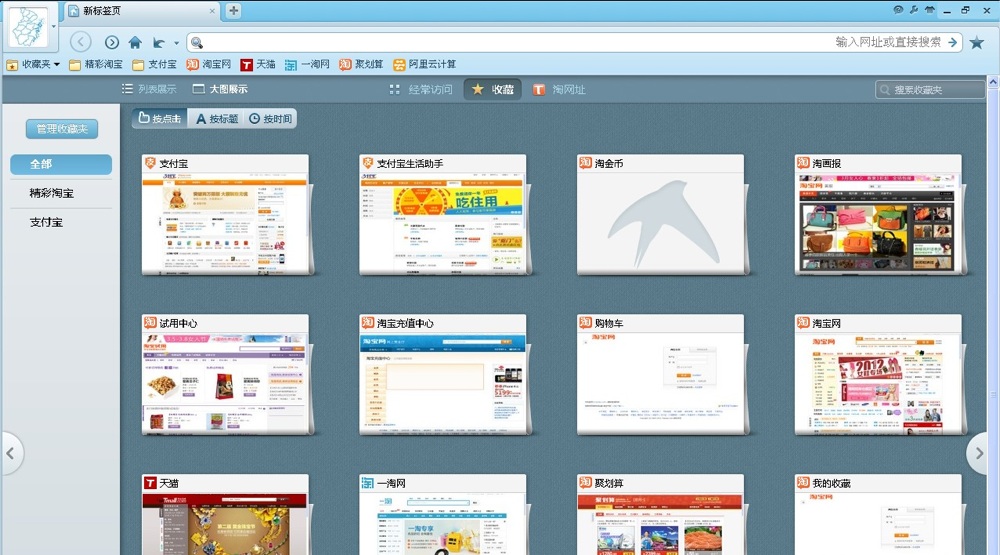Open the 淘画报 thumbnail card
The image size is (1000, 555).
tap(878, 215)
